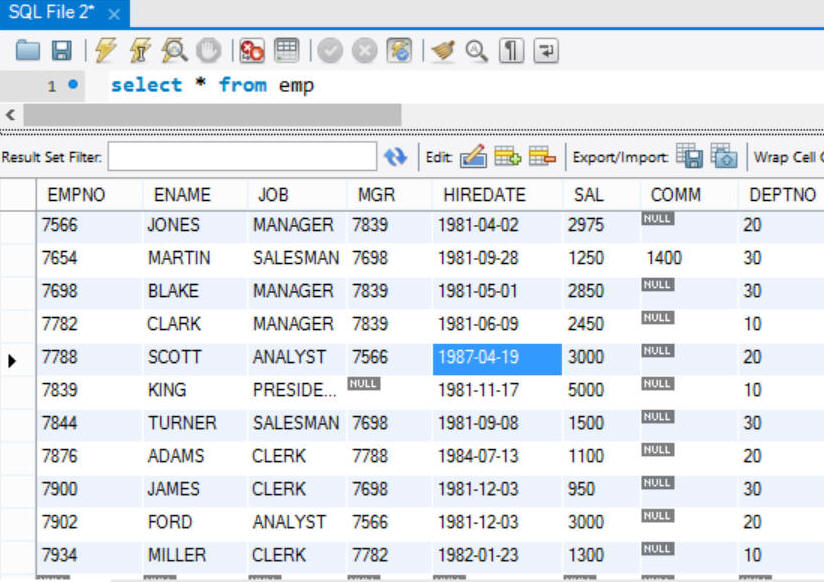Close the SQL File 2* tab
The height and width of the screenshot is (582, 824).
coord(114,15)
